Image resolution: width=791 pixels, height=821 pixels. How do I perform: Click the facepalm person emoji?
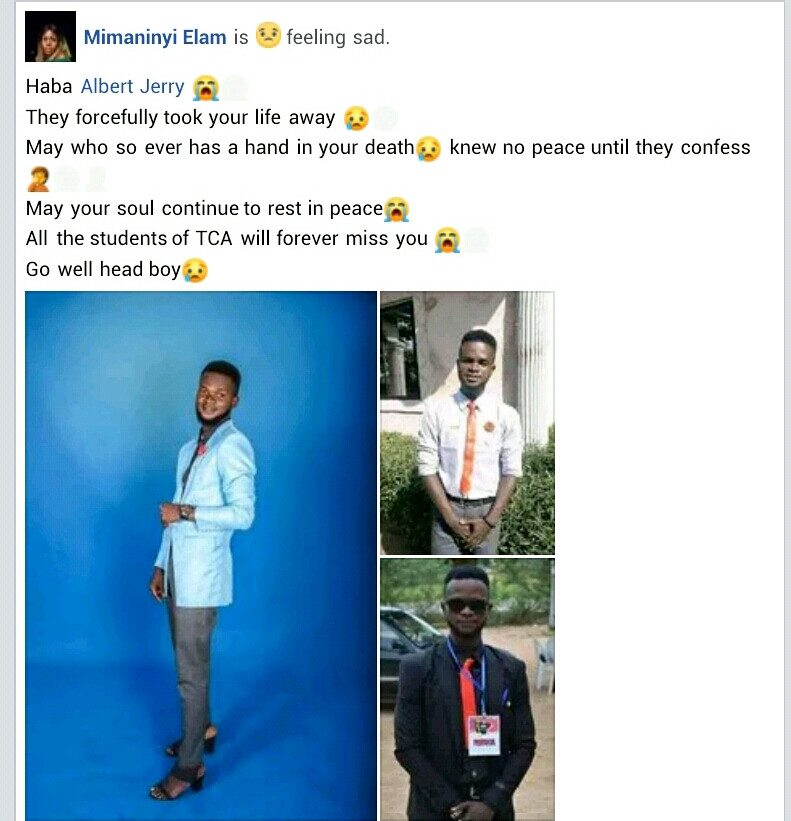tap(38, 179)
